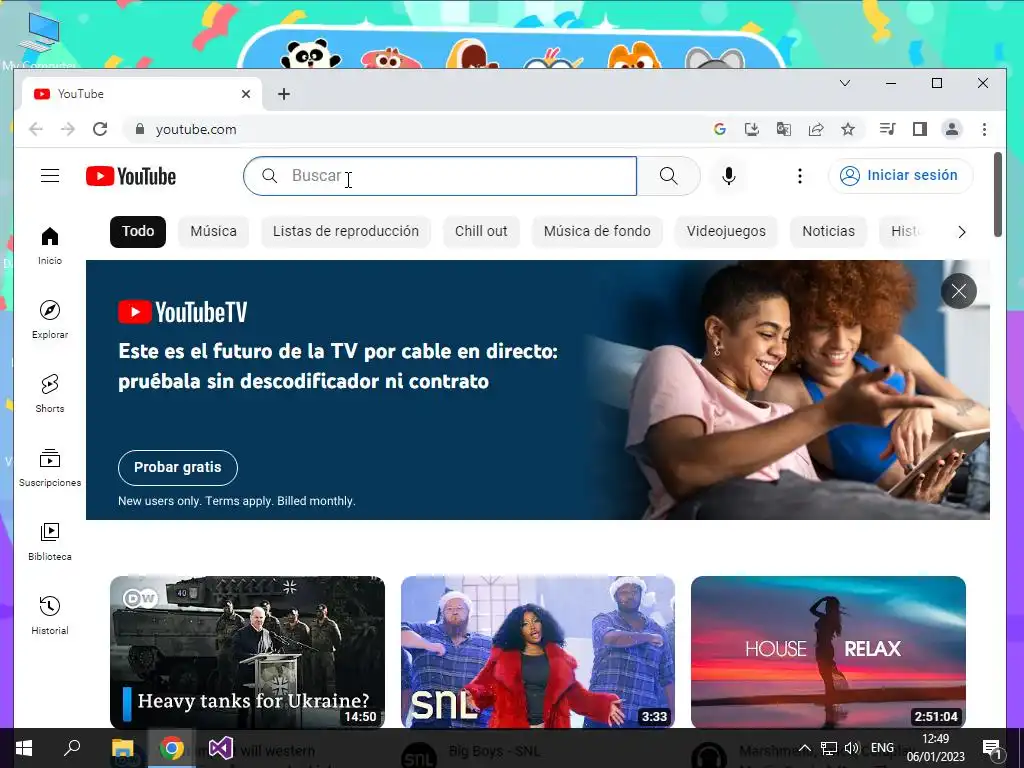Viewport: 1024px width, 768px height.
Task: Open Historial in the sidebar
Action: 50,615
